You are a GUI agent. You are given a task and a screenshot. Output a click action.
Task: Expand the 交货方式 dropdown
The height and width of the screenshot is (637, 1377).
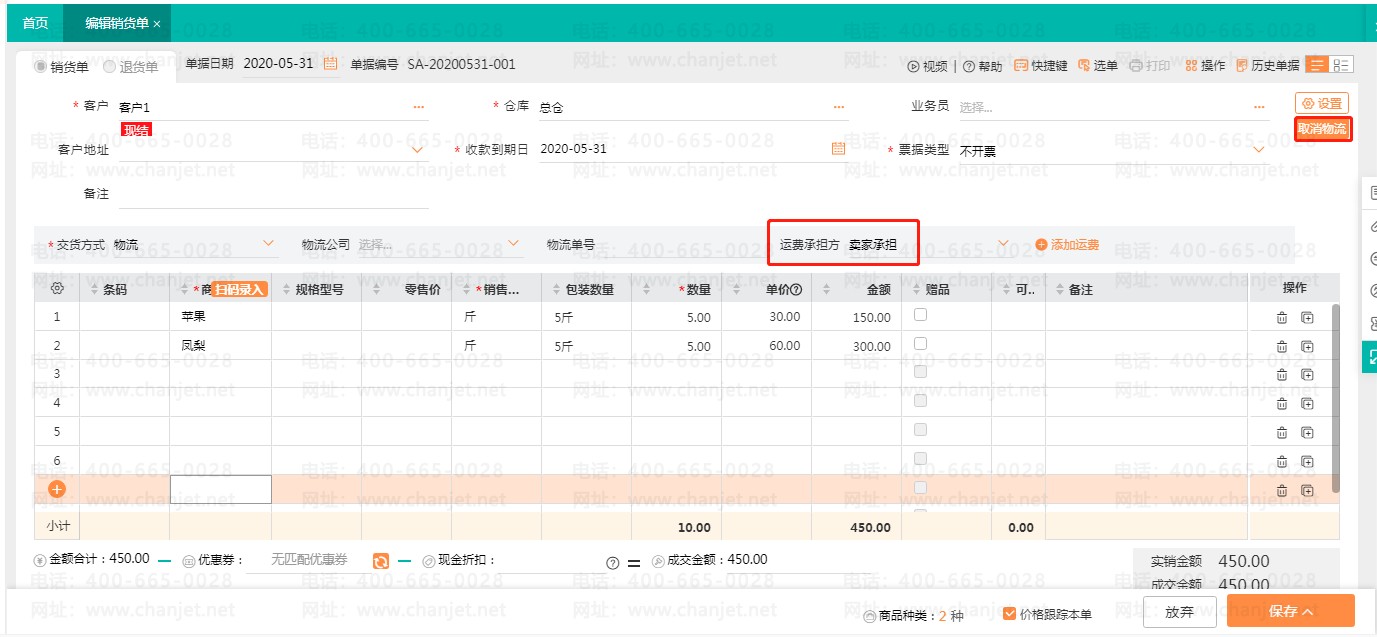pos(268,243)
